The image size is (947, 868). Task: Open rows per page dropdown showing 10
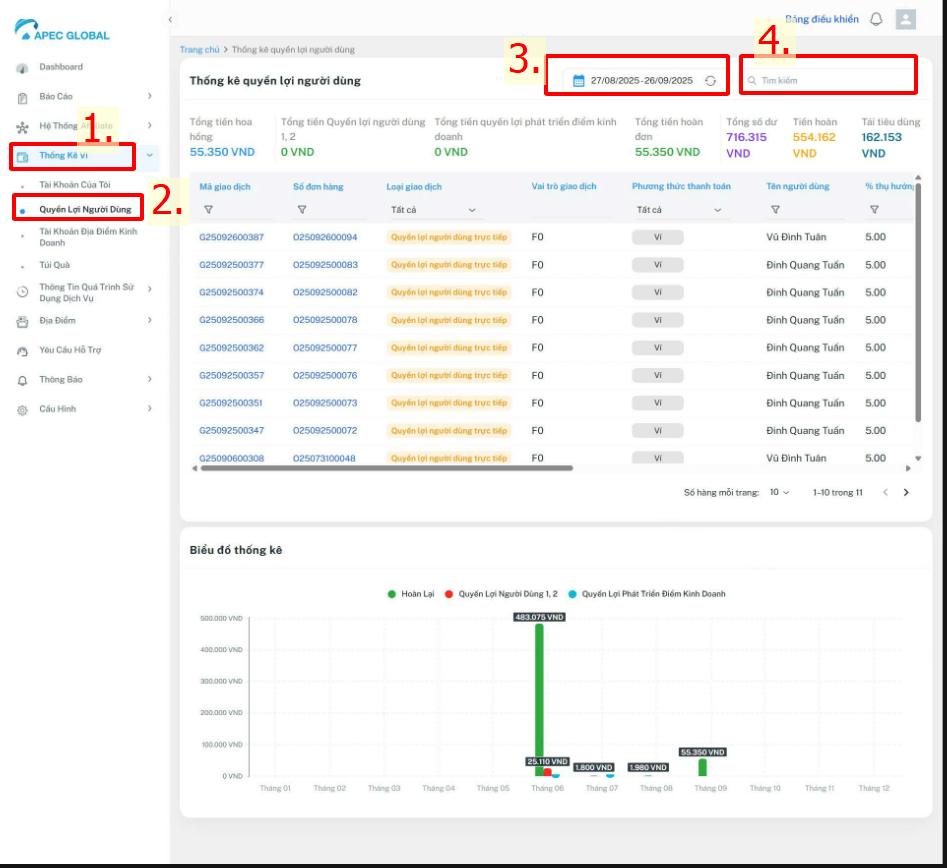click(779, 493)
